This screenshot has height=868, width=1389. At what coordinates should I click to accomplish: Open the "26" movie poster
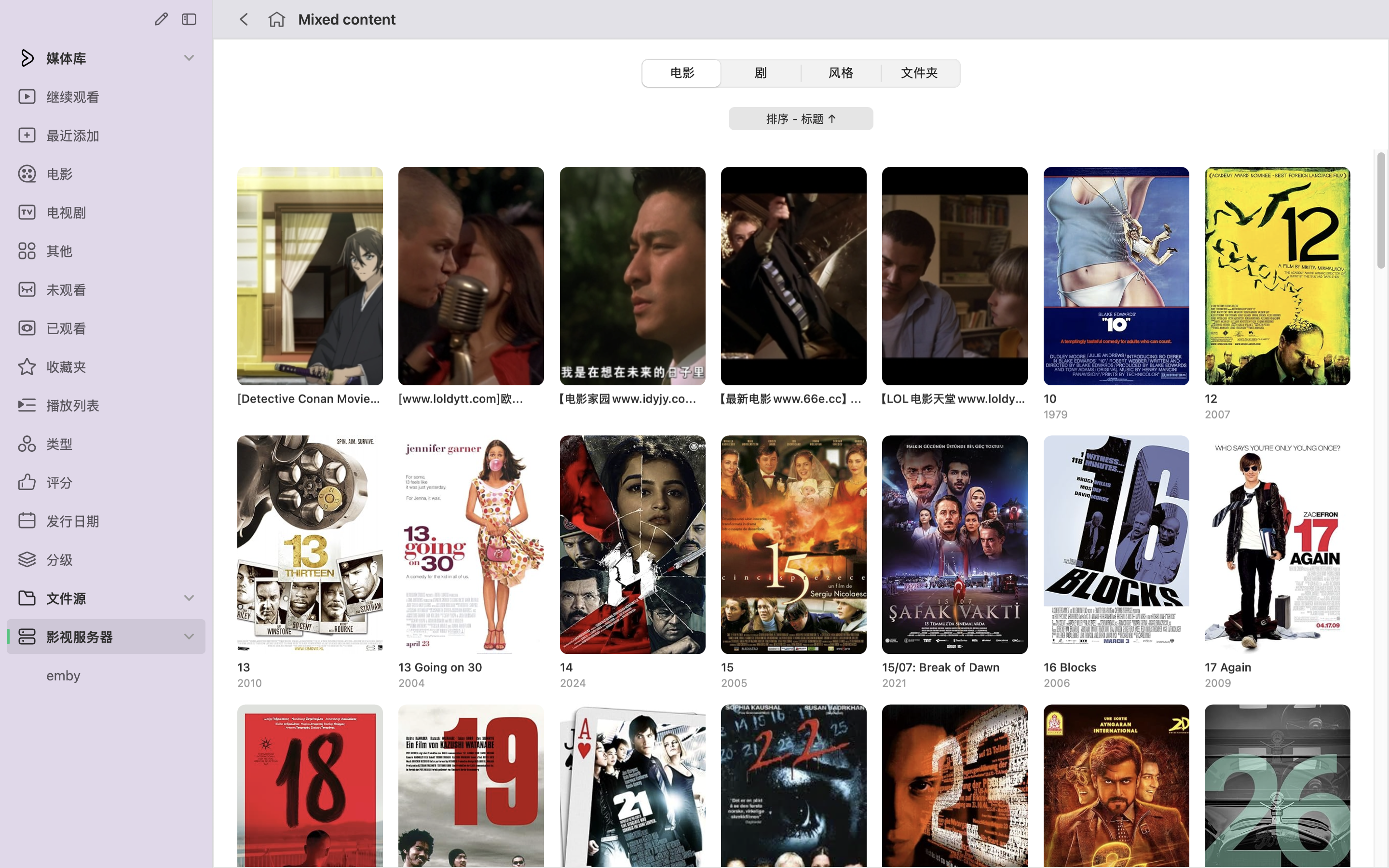pyautogui.click(x=1278, y=786)
